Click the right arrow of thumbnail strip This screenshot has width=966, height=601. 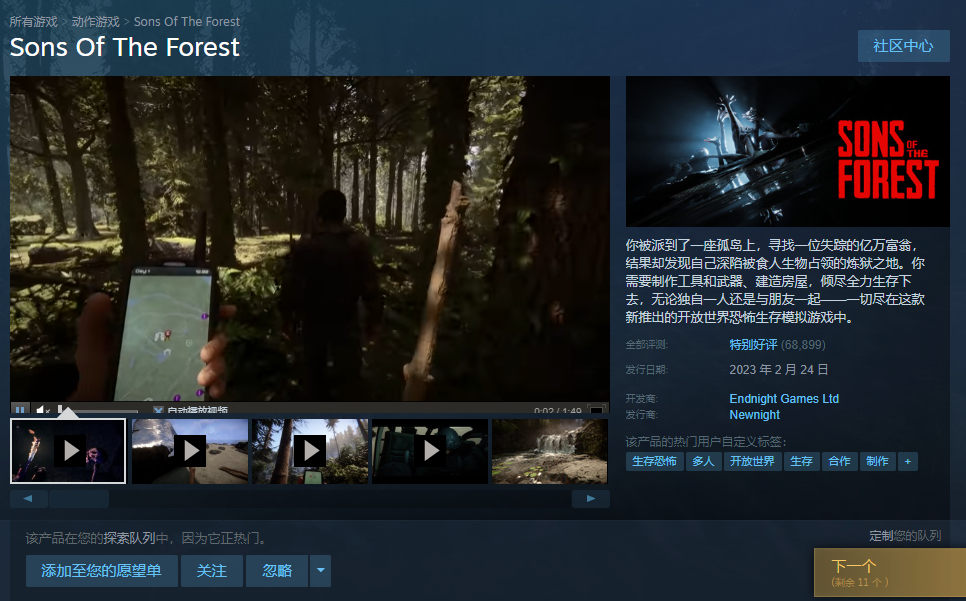pyautogui.click(x=591, y=499)
